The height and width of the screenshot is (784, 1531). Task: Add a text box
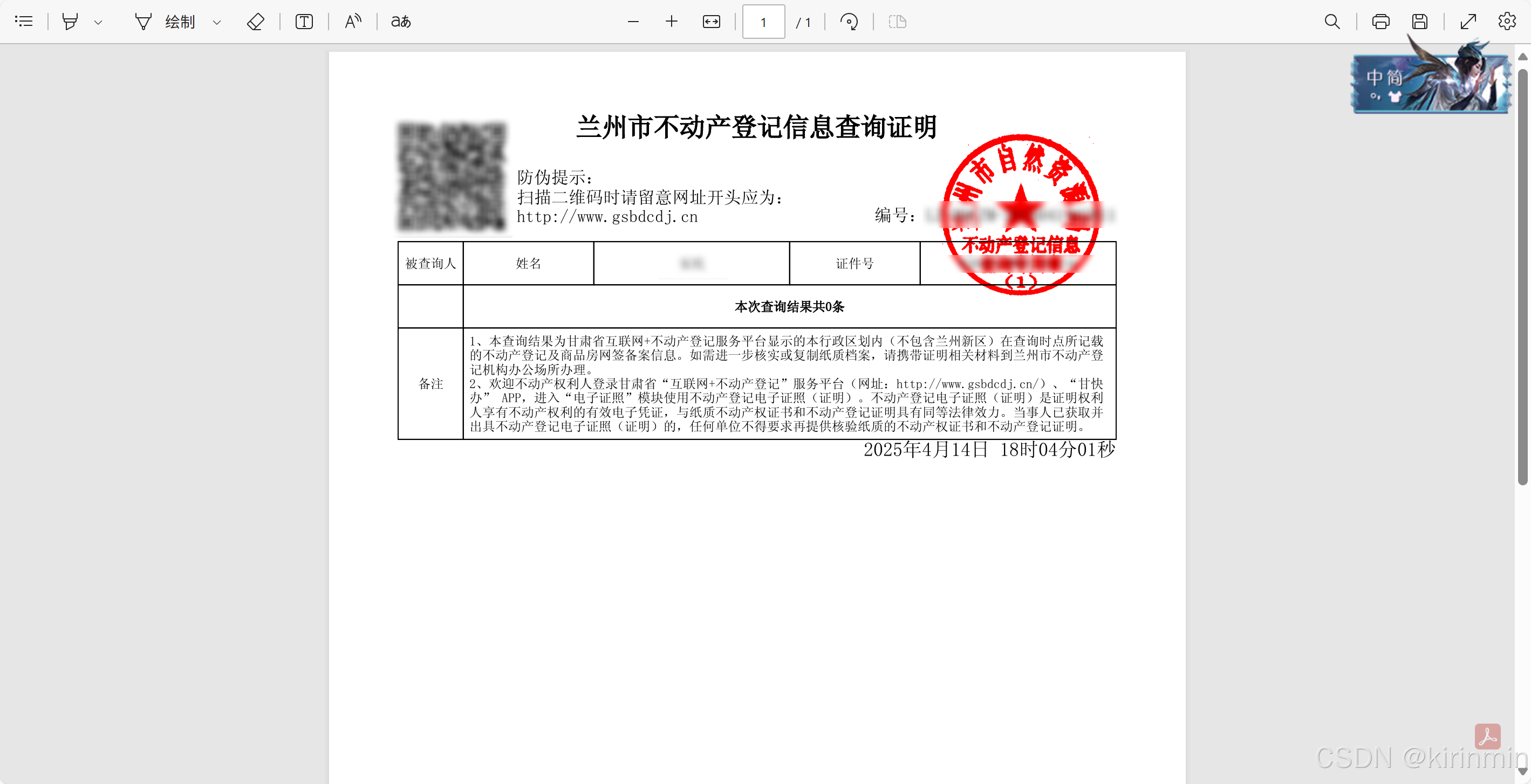pos(304,22)
